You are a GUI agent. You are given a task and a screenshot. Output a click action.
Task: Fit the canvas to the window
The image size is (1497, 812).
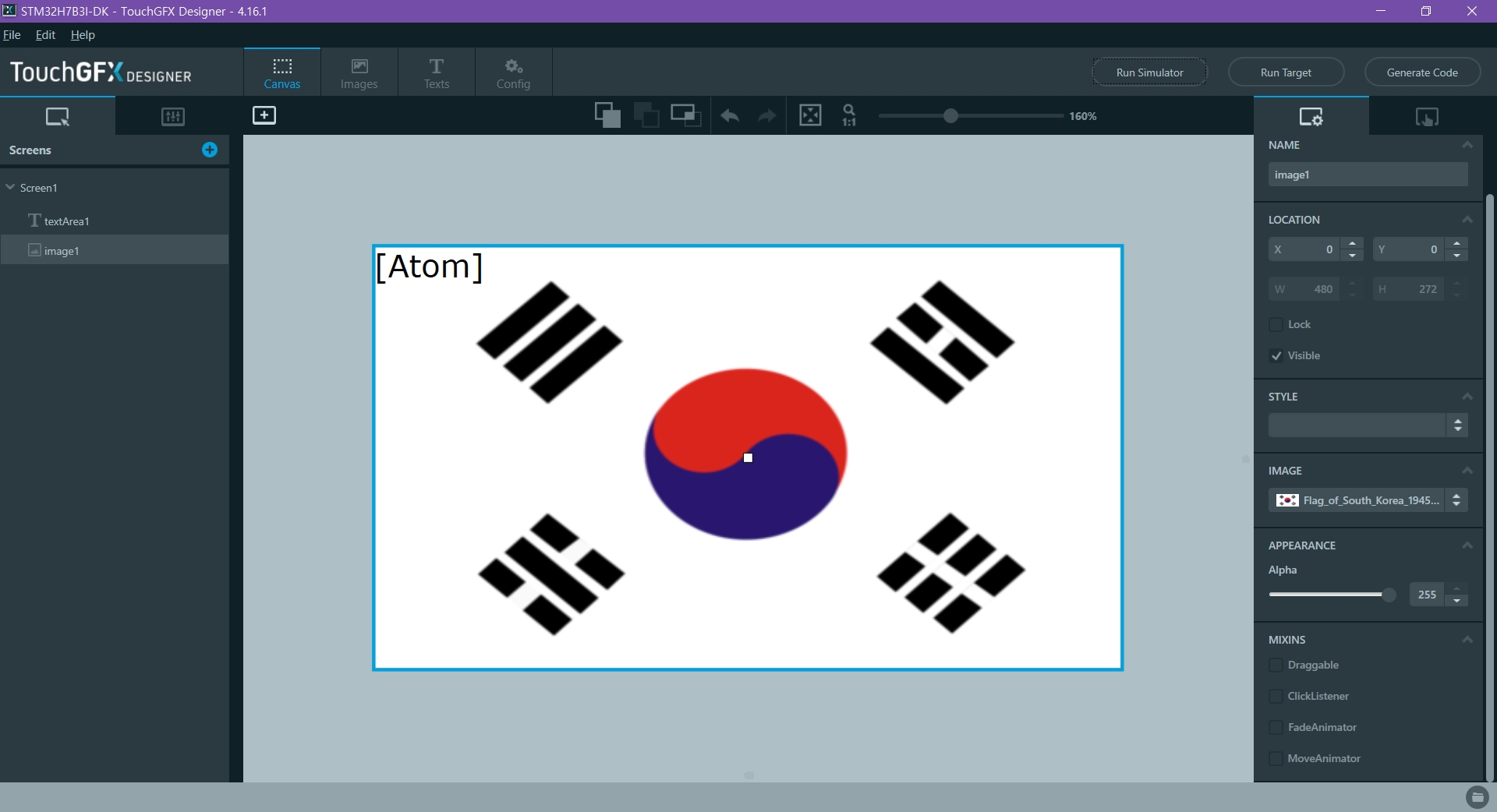[x=810, y=115]
